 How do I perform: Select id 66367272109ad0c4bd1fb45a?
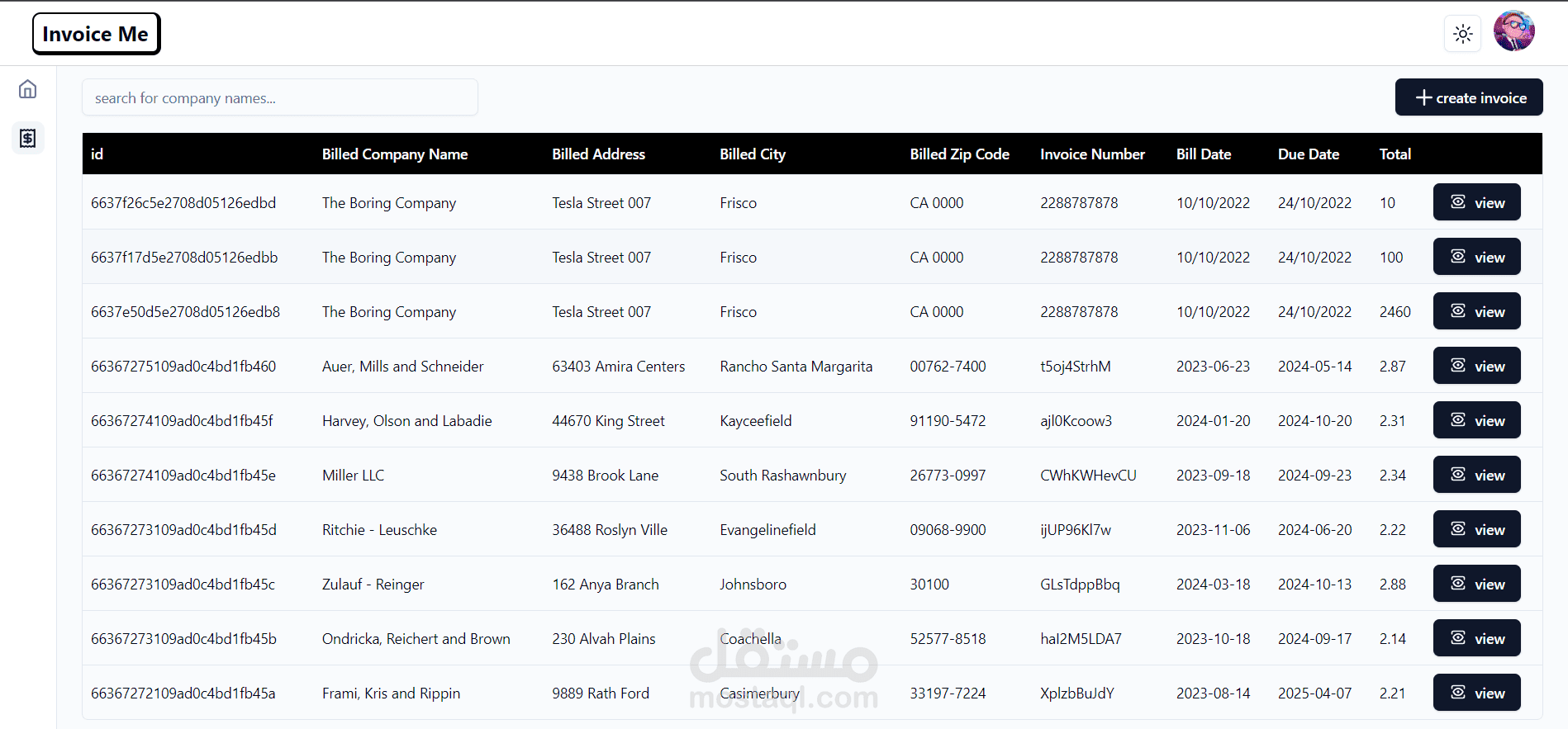click(183, 693)
